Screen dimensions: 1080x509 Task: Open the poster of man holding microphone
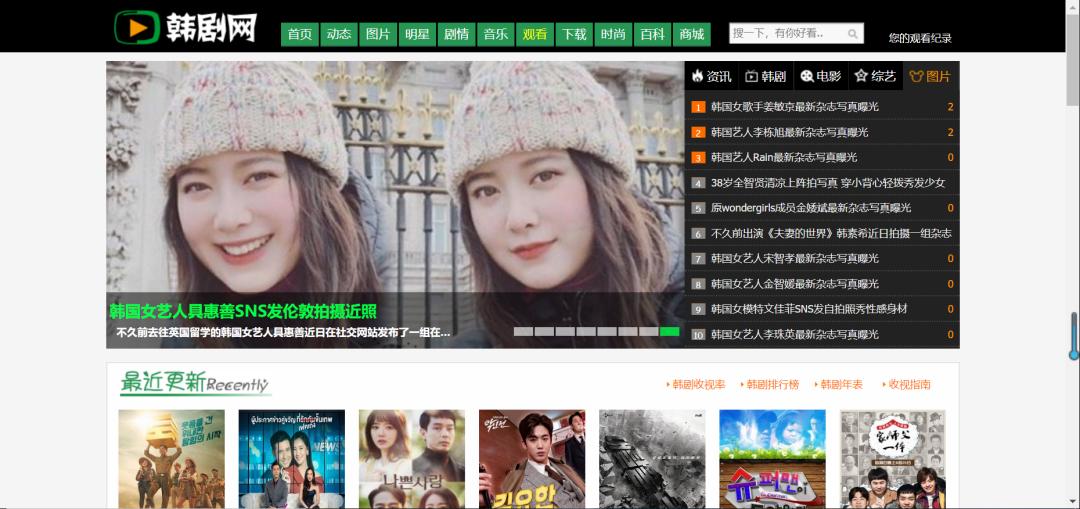pos(532,459)
